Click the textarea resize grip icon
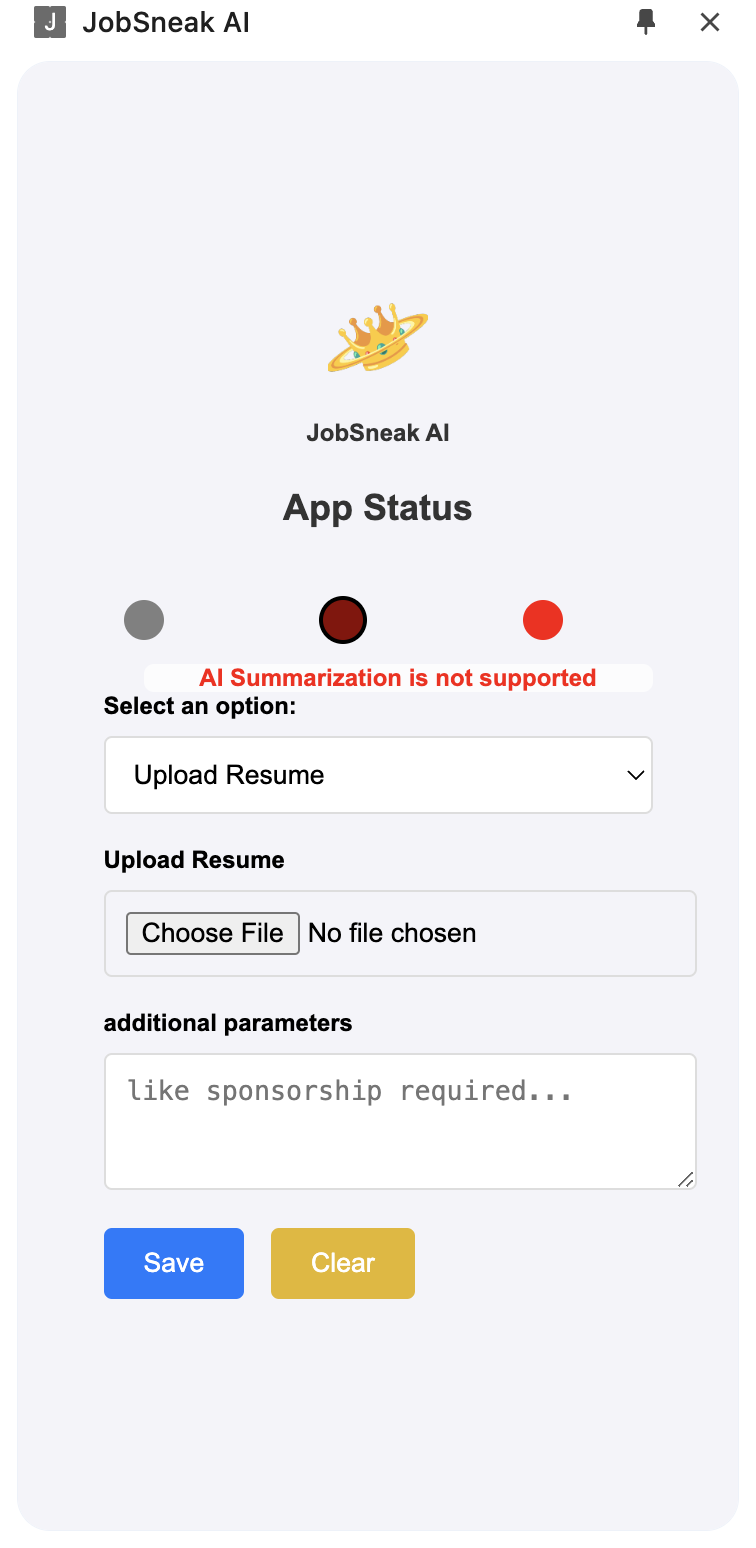 685,1180
